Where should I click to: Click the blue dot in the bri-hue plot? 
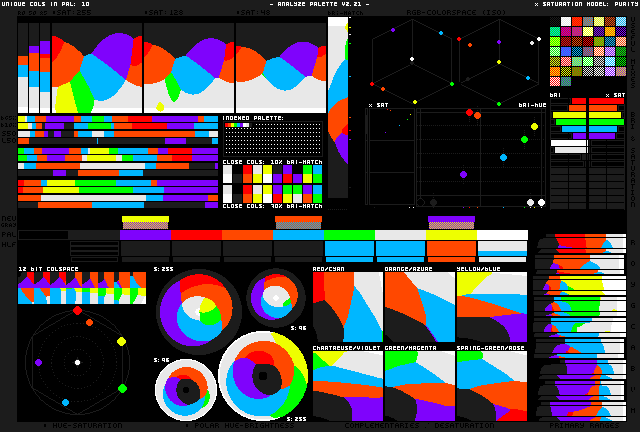[x=503, y=157]
